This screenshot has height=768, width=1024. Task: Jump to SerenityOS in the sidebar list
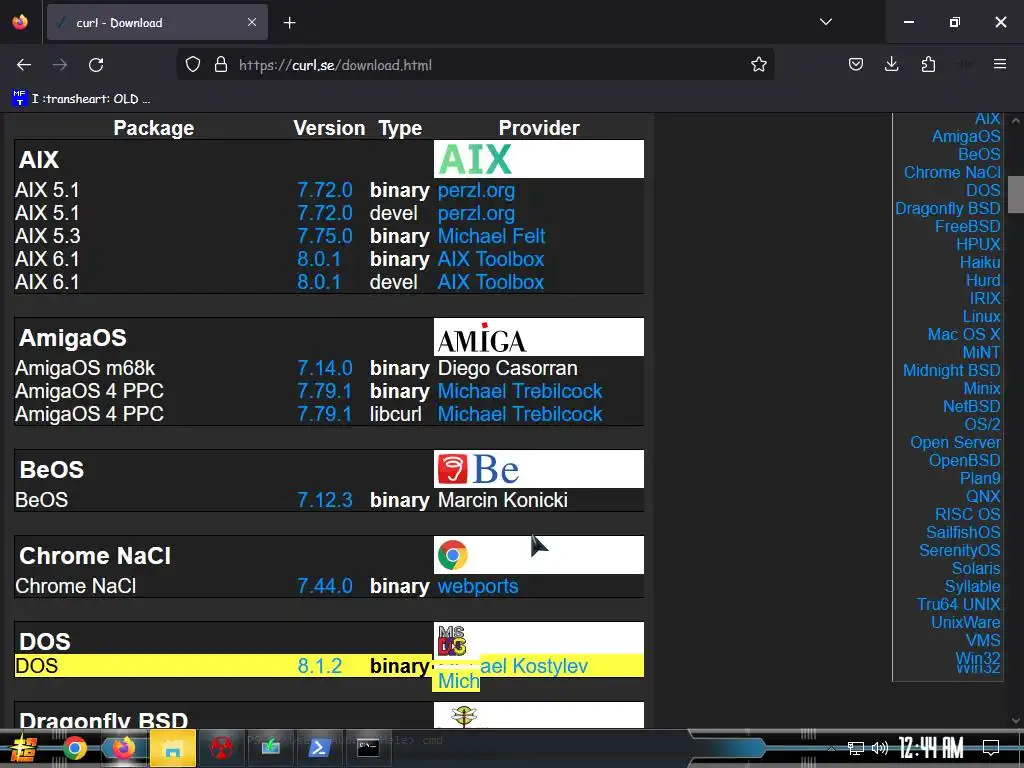tap(959, 550)
